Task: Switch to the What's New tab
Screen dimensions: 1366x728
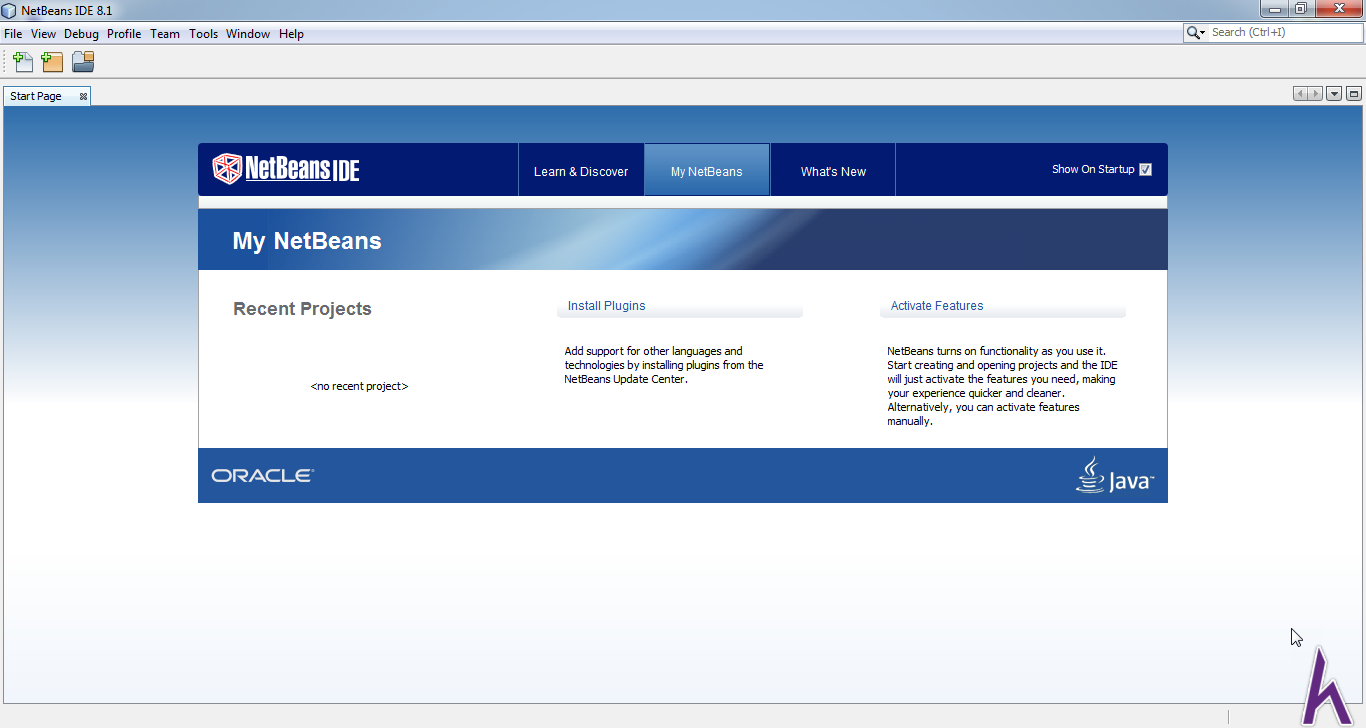Action: [832, 170]
